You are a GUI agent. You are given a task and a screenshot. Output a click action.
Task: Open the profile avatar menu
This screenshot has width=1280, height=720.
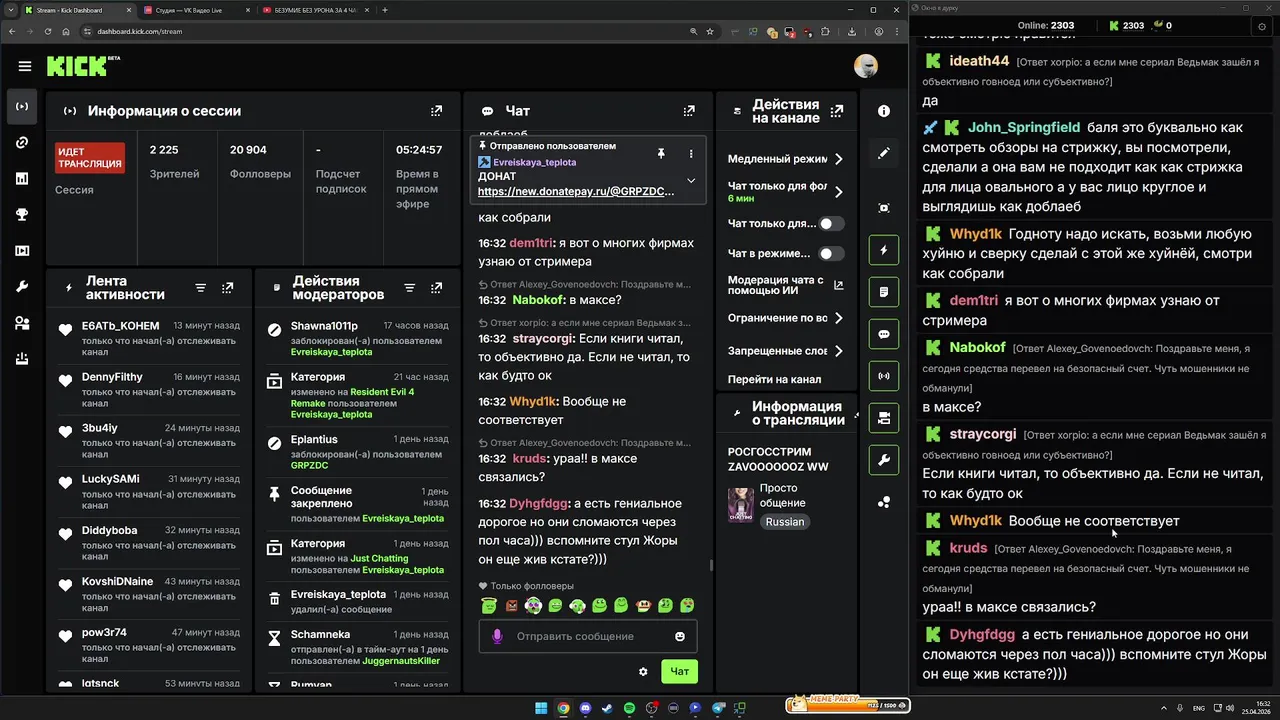[866, 66]
